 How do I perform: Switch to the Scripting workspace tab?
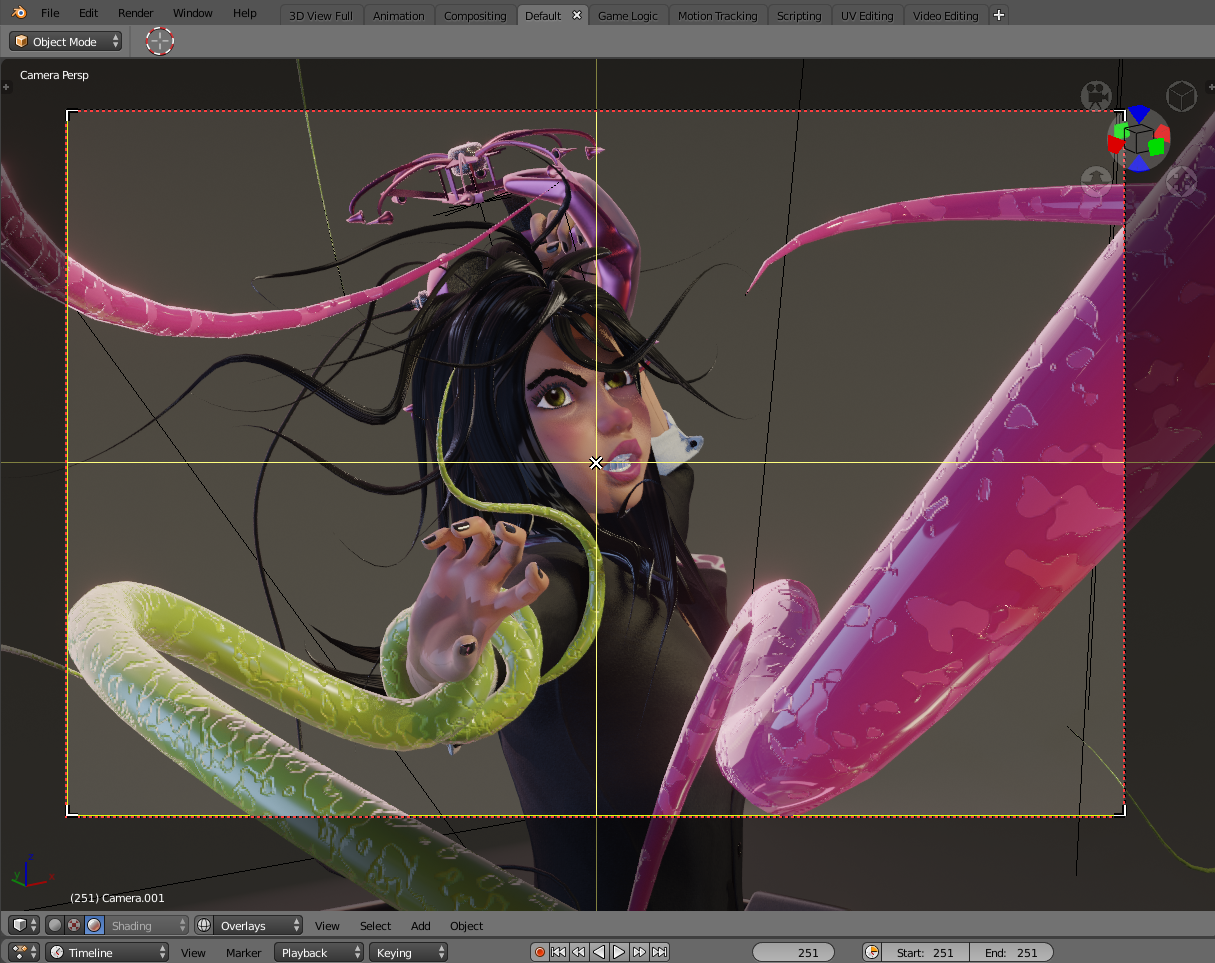click(x=799, y=16)
